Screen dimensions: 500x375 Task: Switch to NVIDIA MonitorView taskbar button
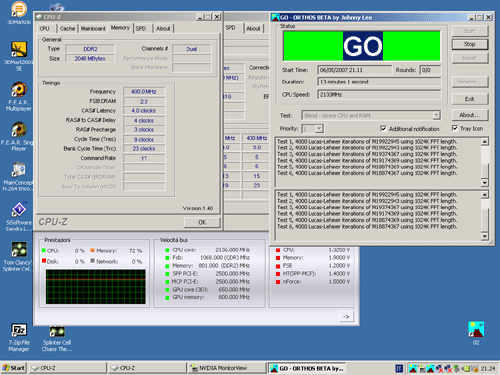click(226, 368)
